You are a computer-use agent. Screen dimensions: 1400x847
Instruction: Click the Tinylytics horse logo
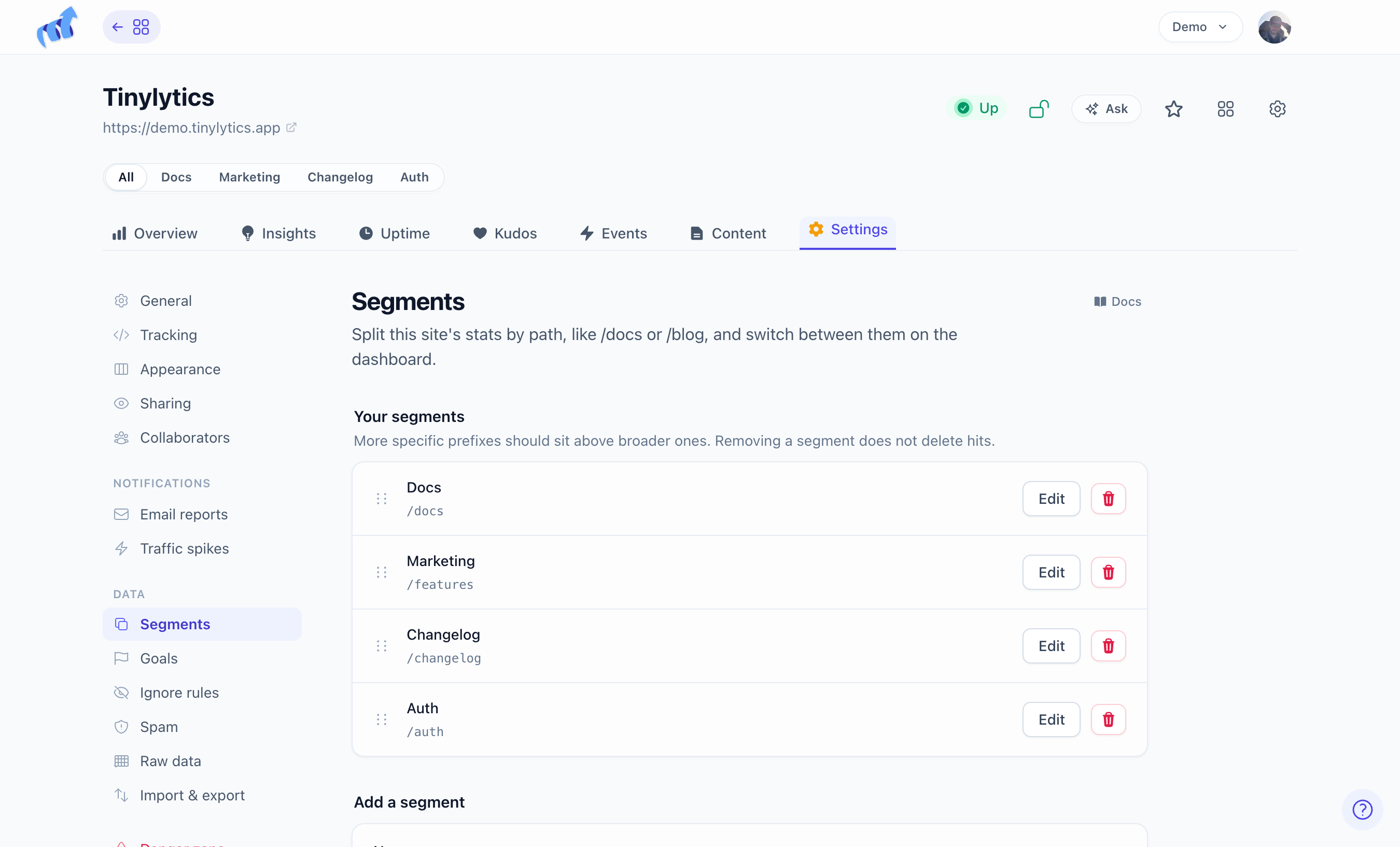(x=57, y=27)
